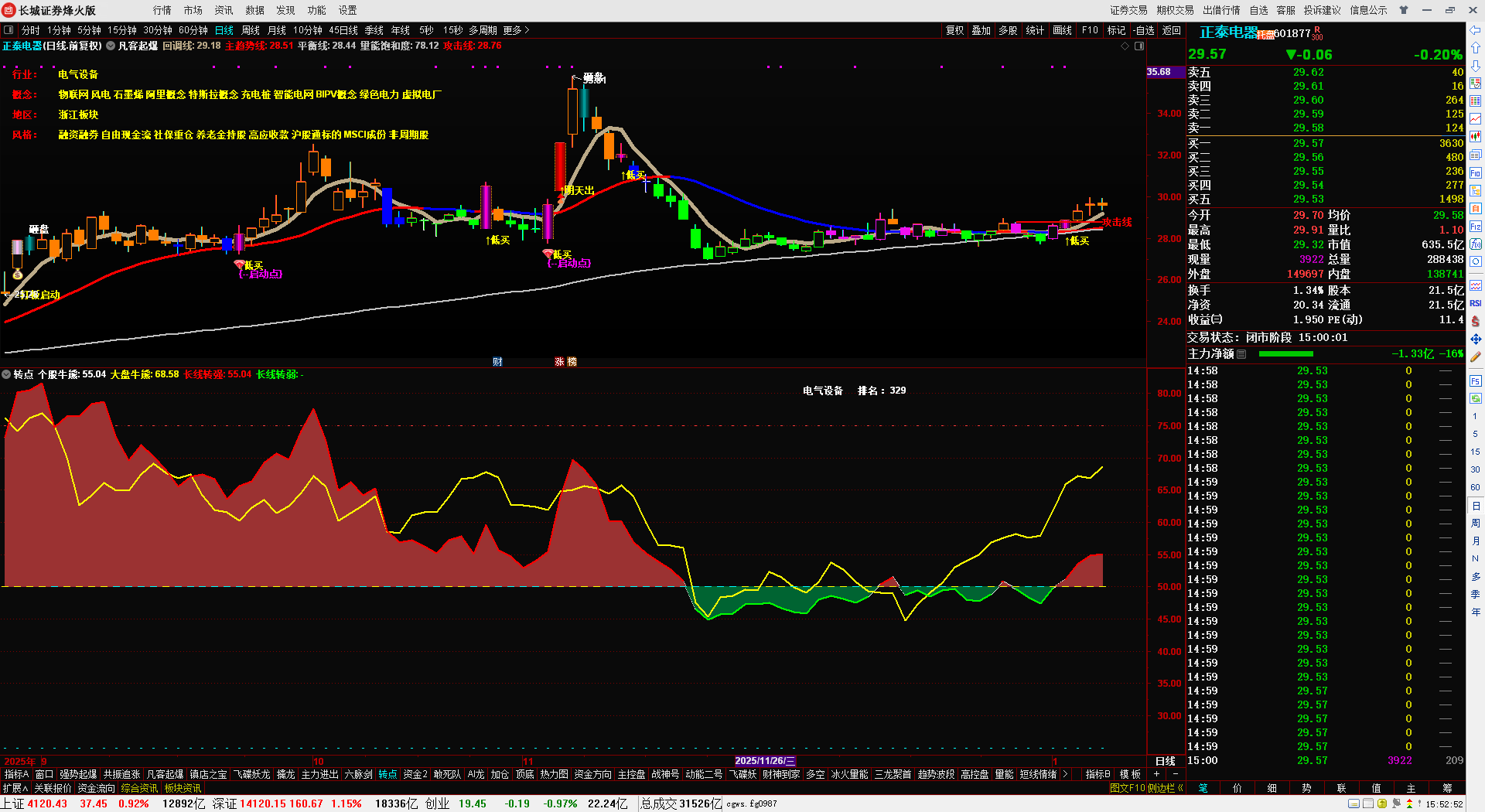The width and height of the screenshot is (1485, 812).
Task: Click the F10 button in chart toolbar
Action: [1090, 30]
